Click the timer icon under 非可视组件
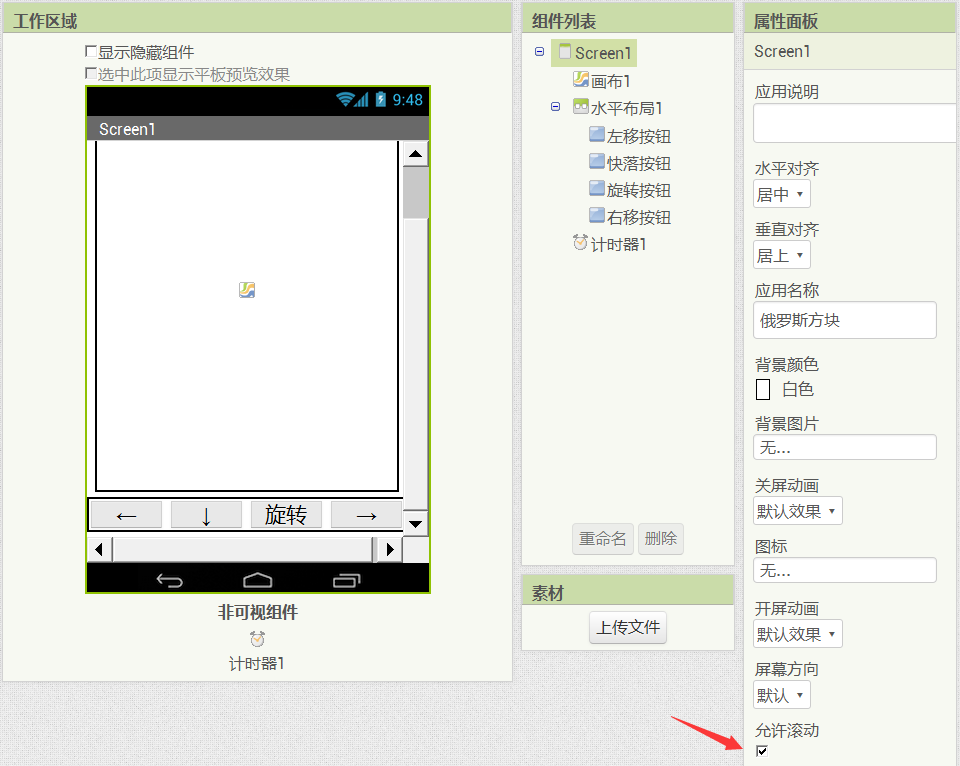The image size is (960, 766). pyautogui.click(x=257, y=639)
